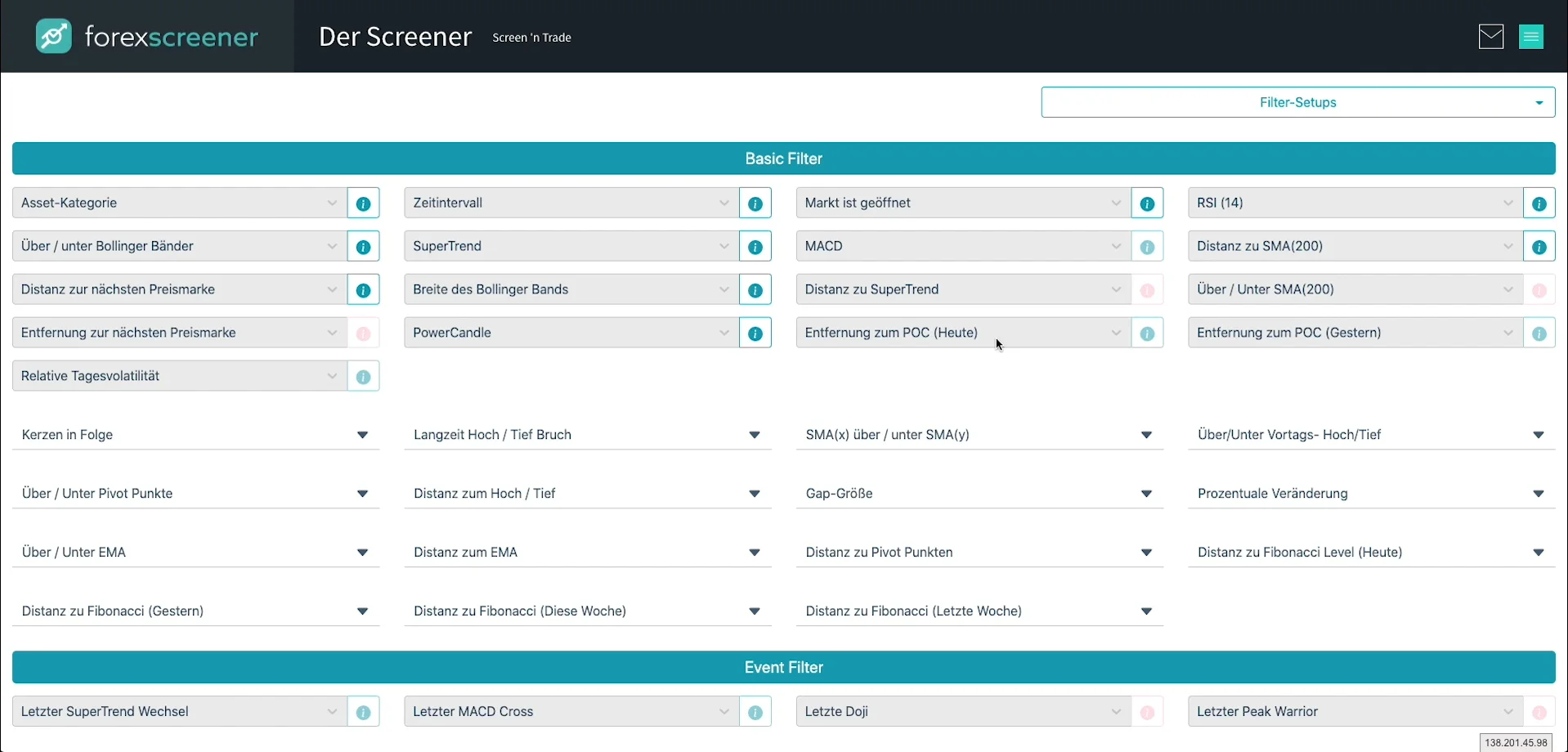Show info for Letzter MACD Cross

point(755,712)
